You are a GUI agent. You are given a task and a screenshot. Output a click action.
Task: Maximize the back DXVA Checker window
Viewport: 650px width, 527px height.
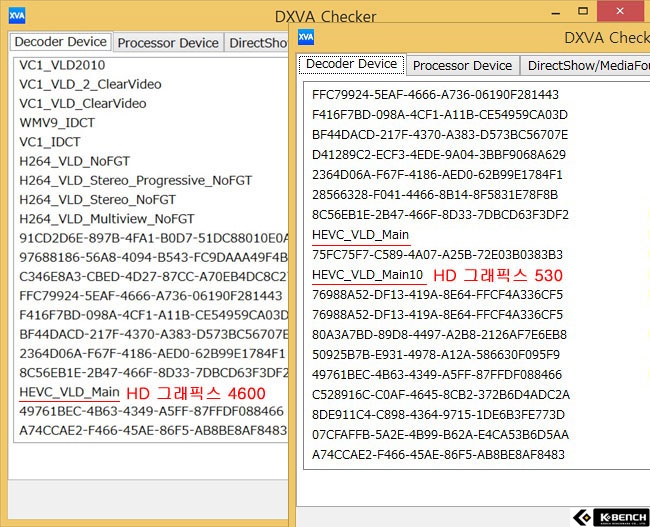[583, 11]
